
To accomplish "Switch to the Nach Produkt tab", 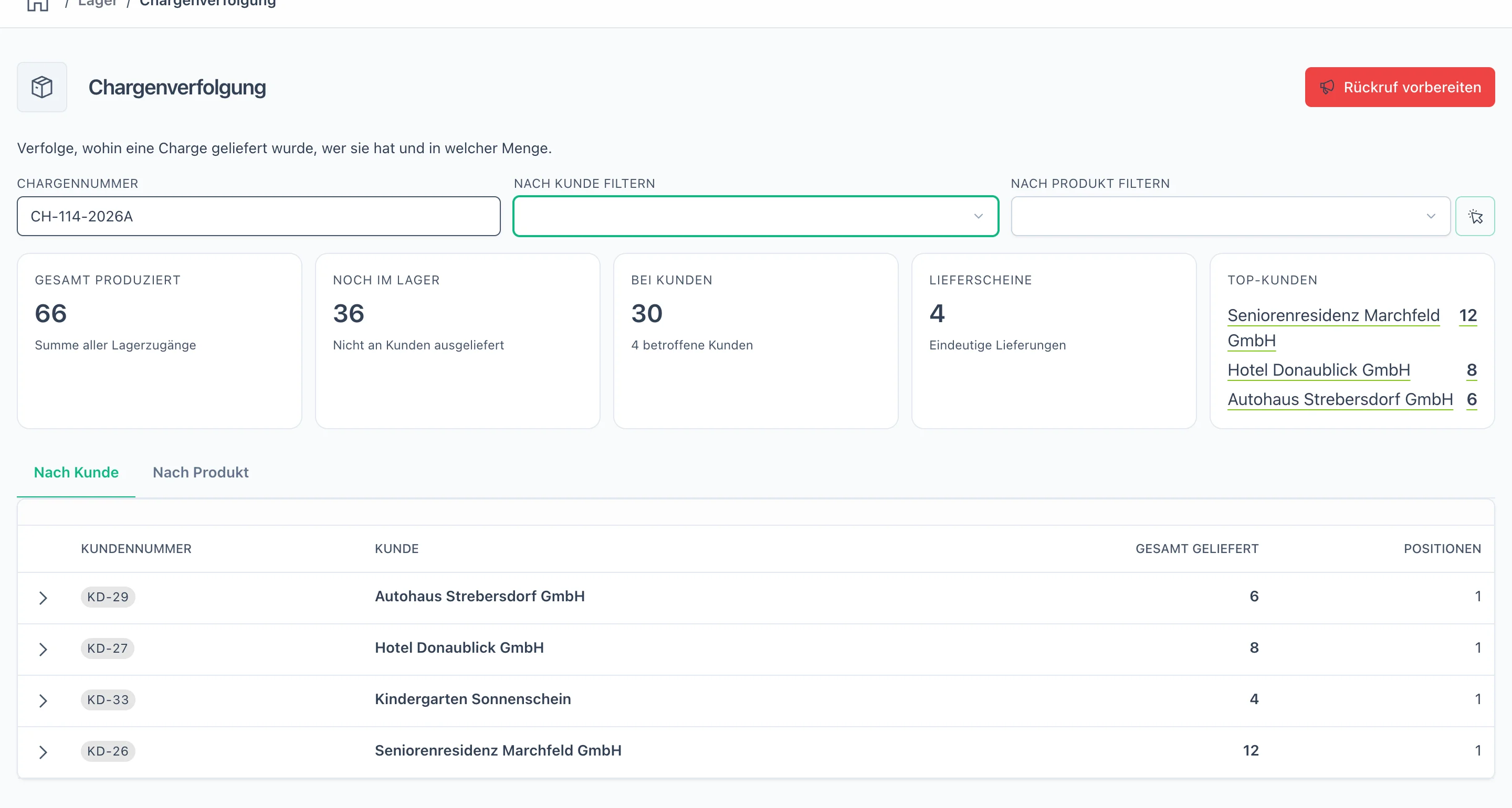I will coord(200,472).
